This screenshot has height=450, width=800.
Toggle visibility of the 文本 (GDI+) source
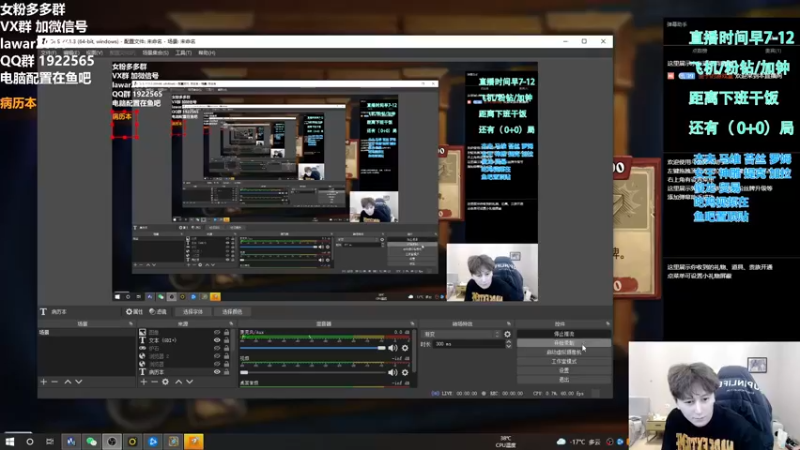point(217,340)
